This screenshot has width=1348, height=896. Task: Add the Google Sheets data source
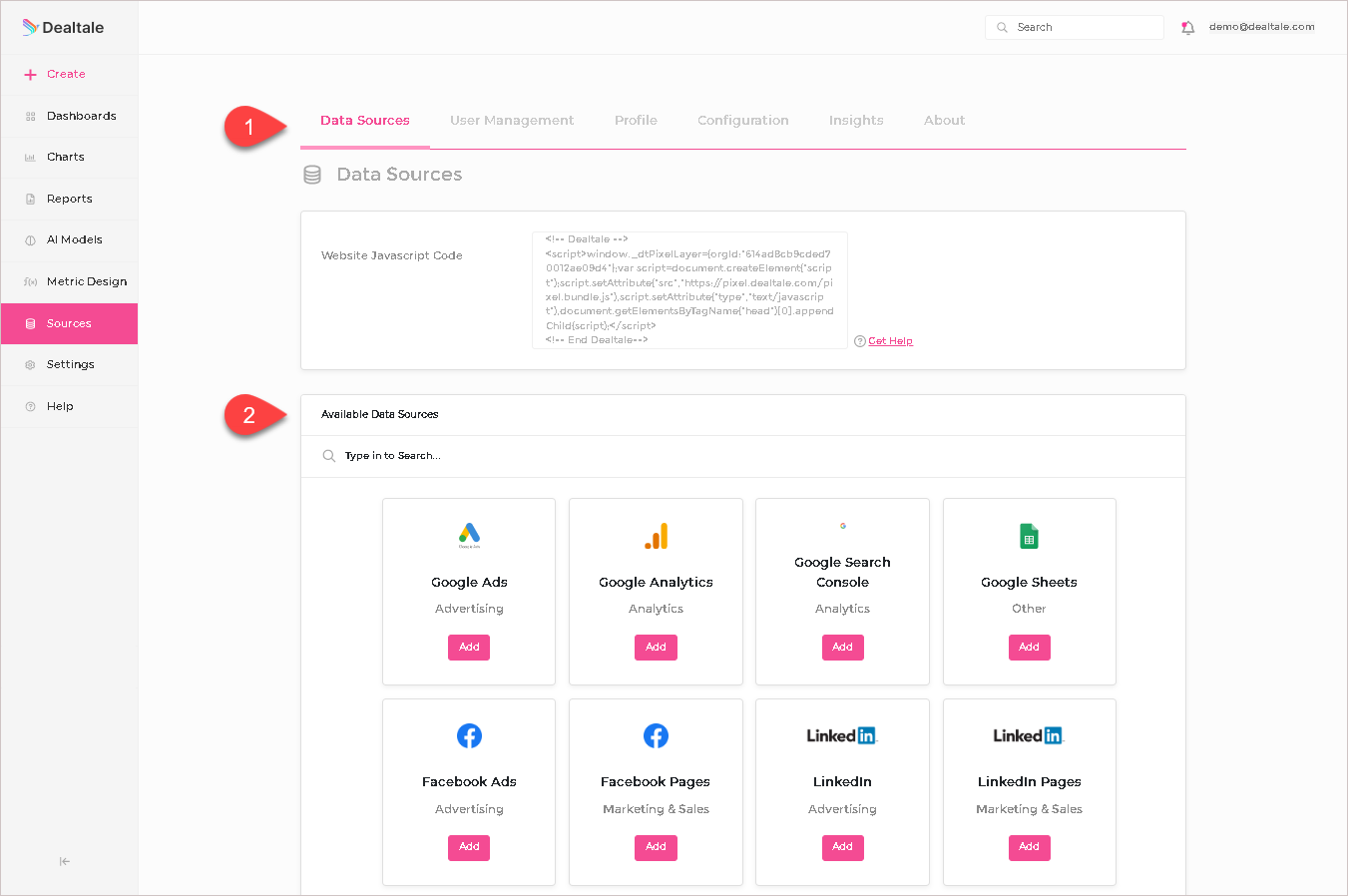(x=1029, y=648)
